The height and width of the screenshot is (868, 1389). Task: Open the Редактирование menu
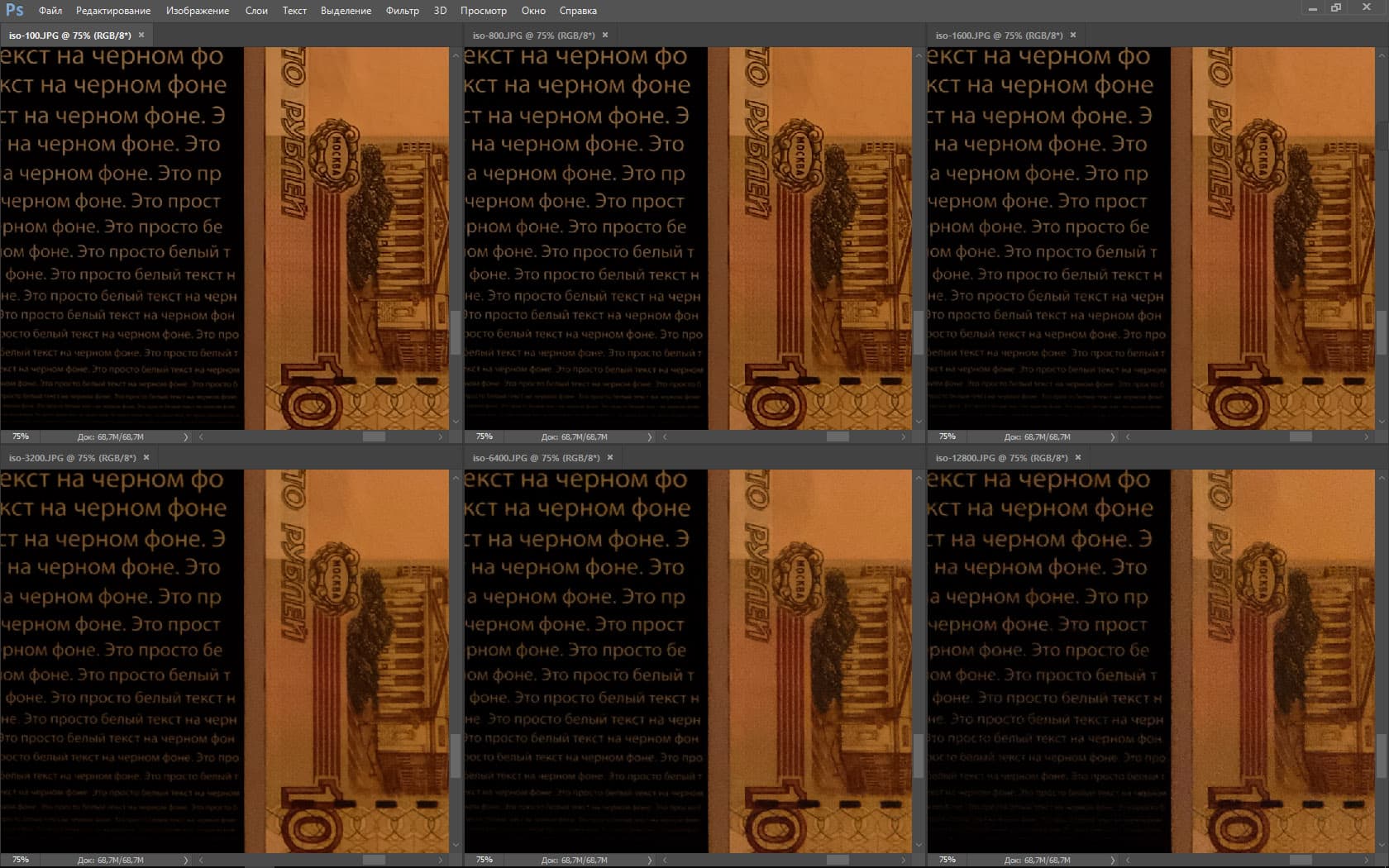pyautogui.click(x=113, y=11)
